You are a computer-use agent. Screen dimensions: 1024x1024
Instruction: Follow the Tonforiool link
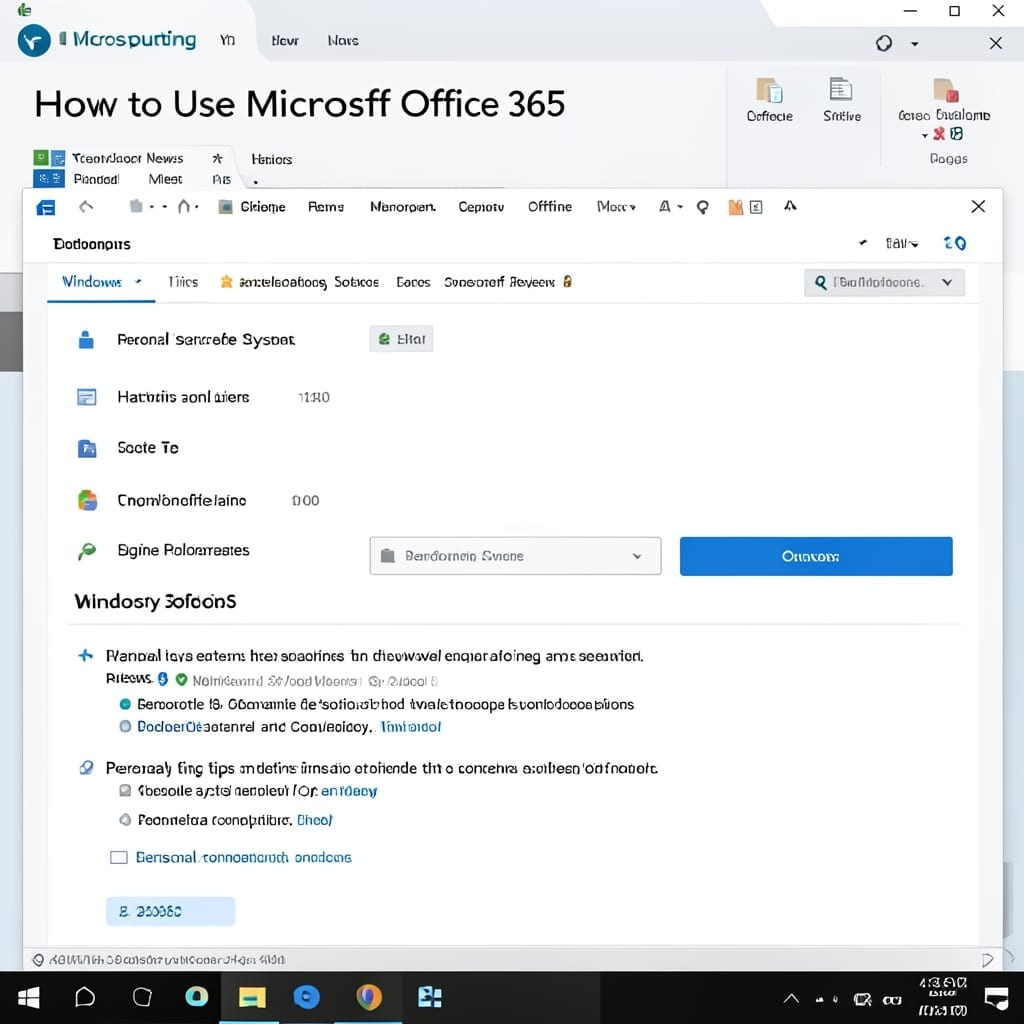pyautogui.click(x=410, y=727)
